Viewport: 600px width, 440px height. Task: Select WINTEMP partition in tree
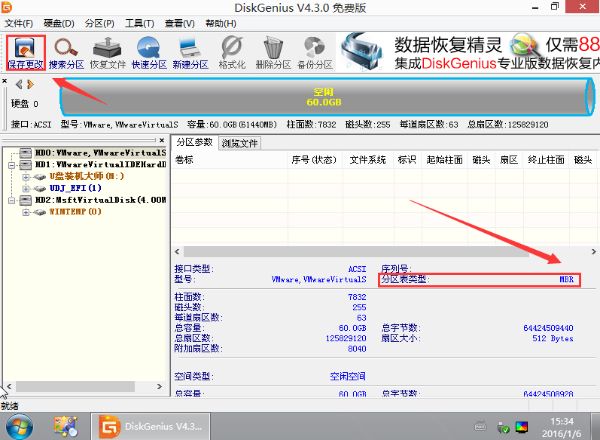coord(75,212)
